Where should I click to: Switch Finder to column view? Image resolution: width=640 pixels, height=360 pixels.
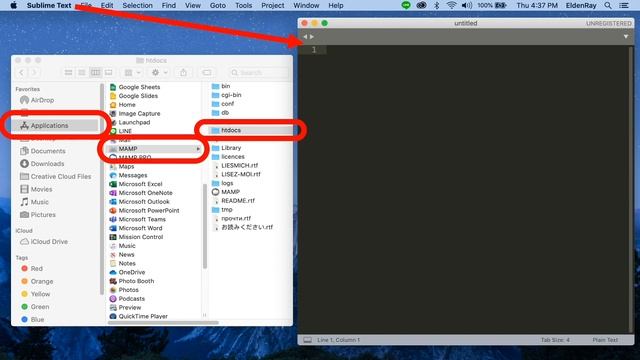tap(96, 73)
